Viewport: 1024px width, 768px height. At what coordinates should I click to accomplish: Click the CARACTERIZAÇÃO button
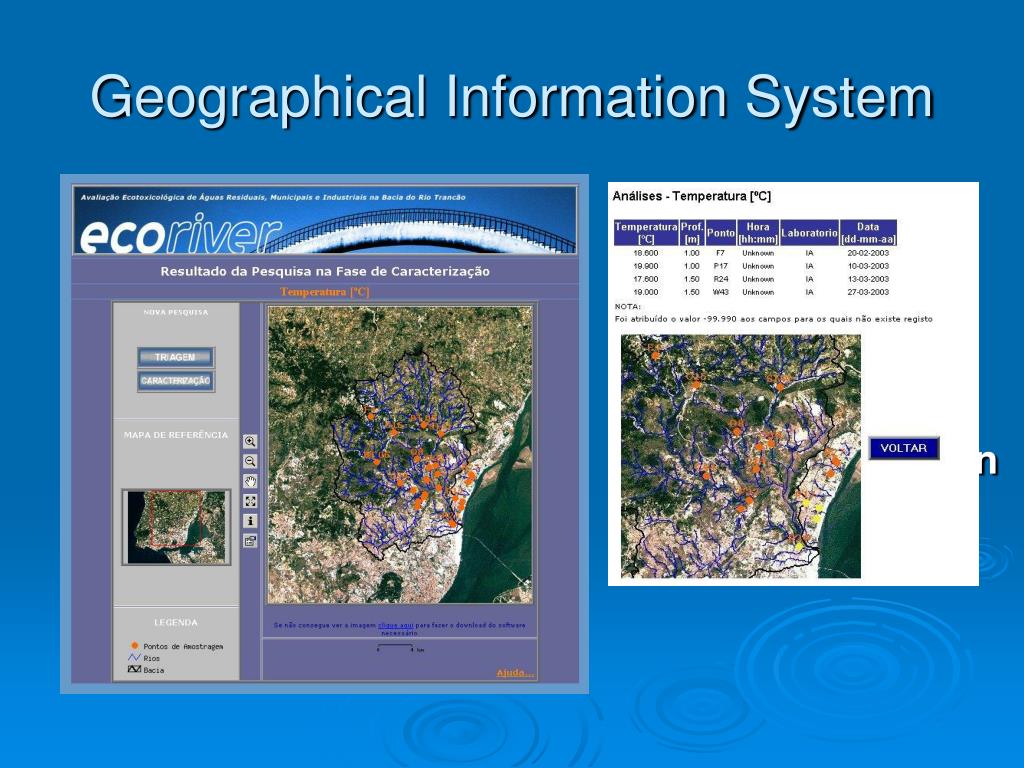pos(176,381)
